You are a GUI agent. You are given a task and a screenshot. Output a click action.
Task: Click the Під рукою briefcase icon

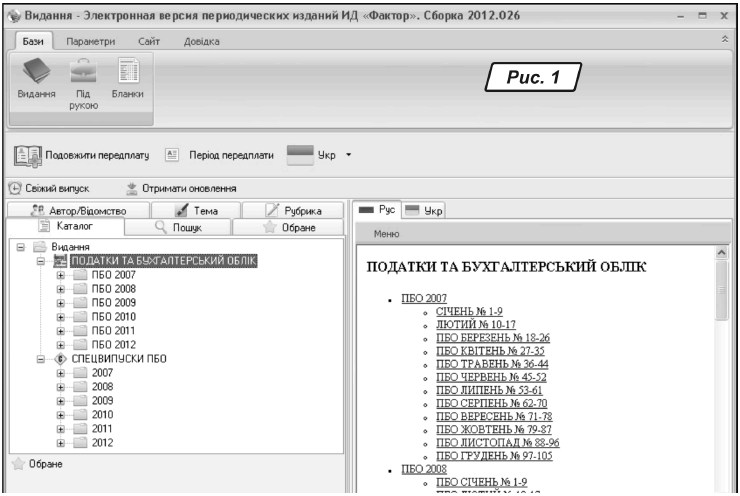pos(83,73)
